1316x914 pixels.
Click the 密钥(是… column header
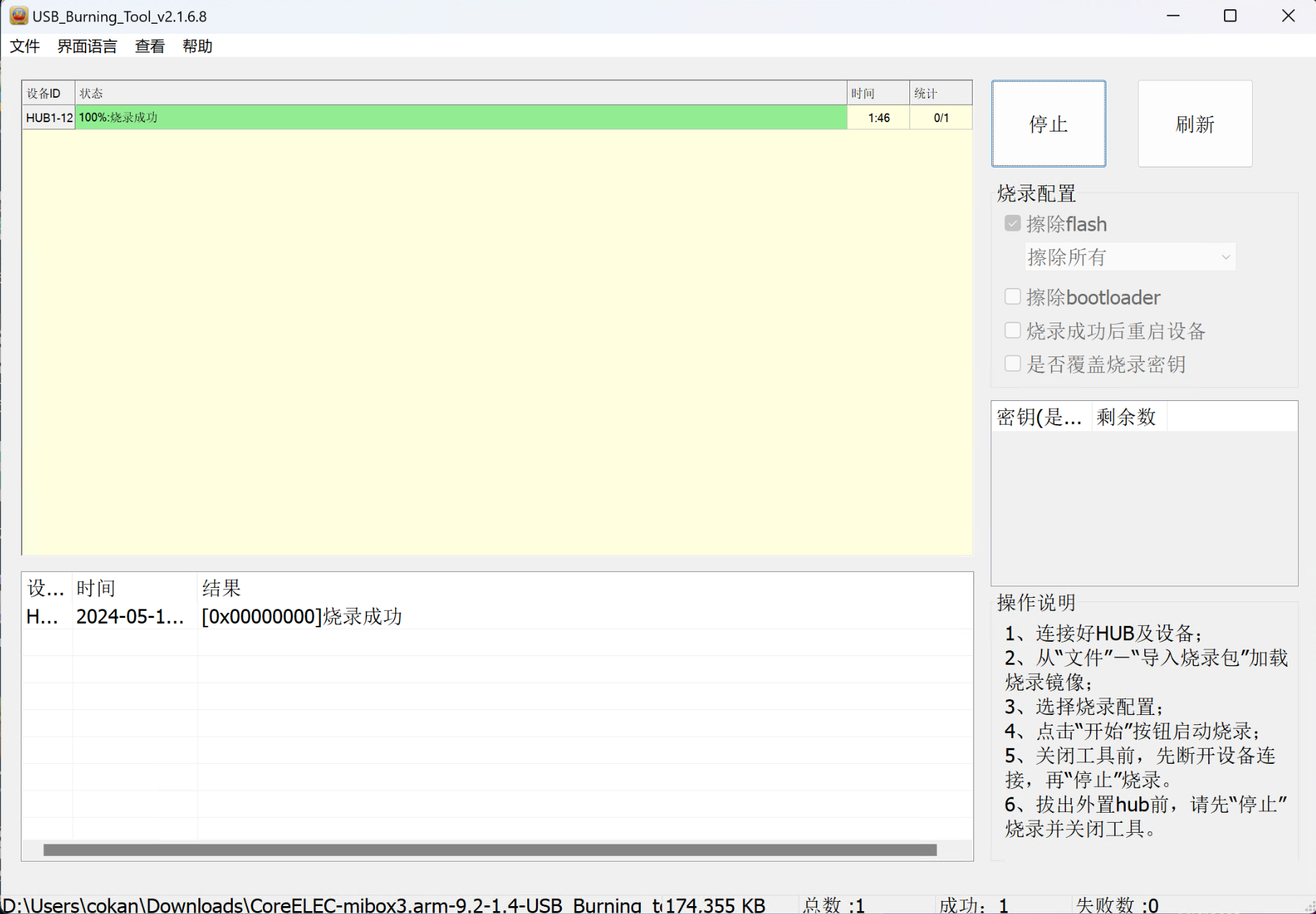click(1041, 417)
